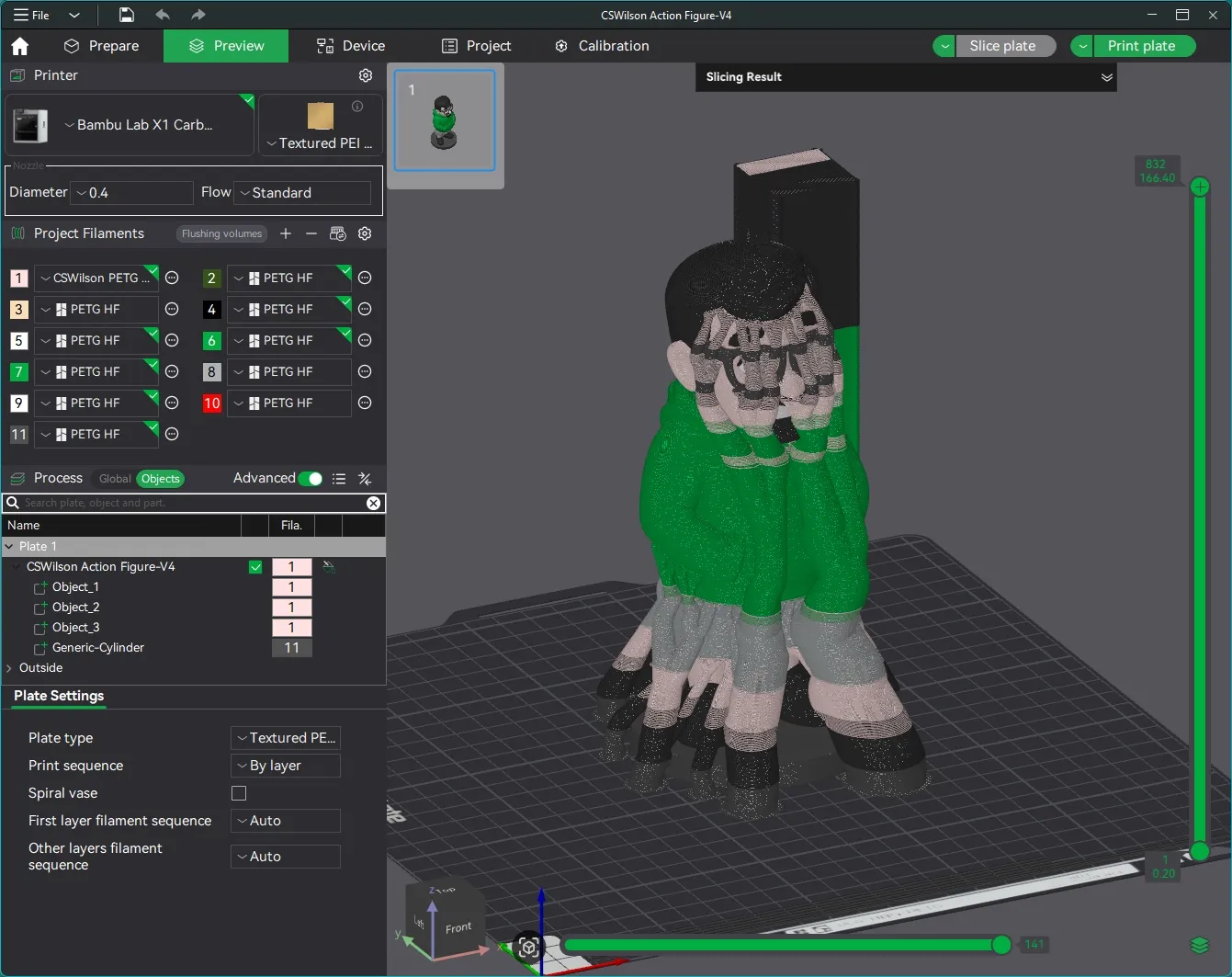Collapse the Plate 1 tree item
This screenshot has width=1232, height=977.
tap(9, 545)
